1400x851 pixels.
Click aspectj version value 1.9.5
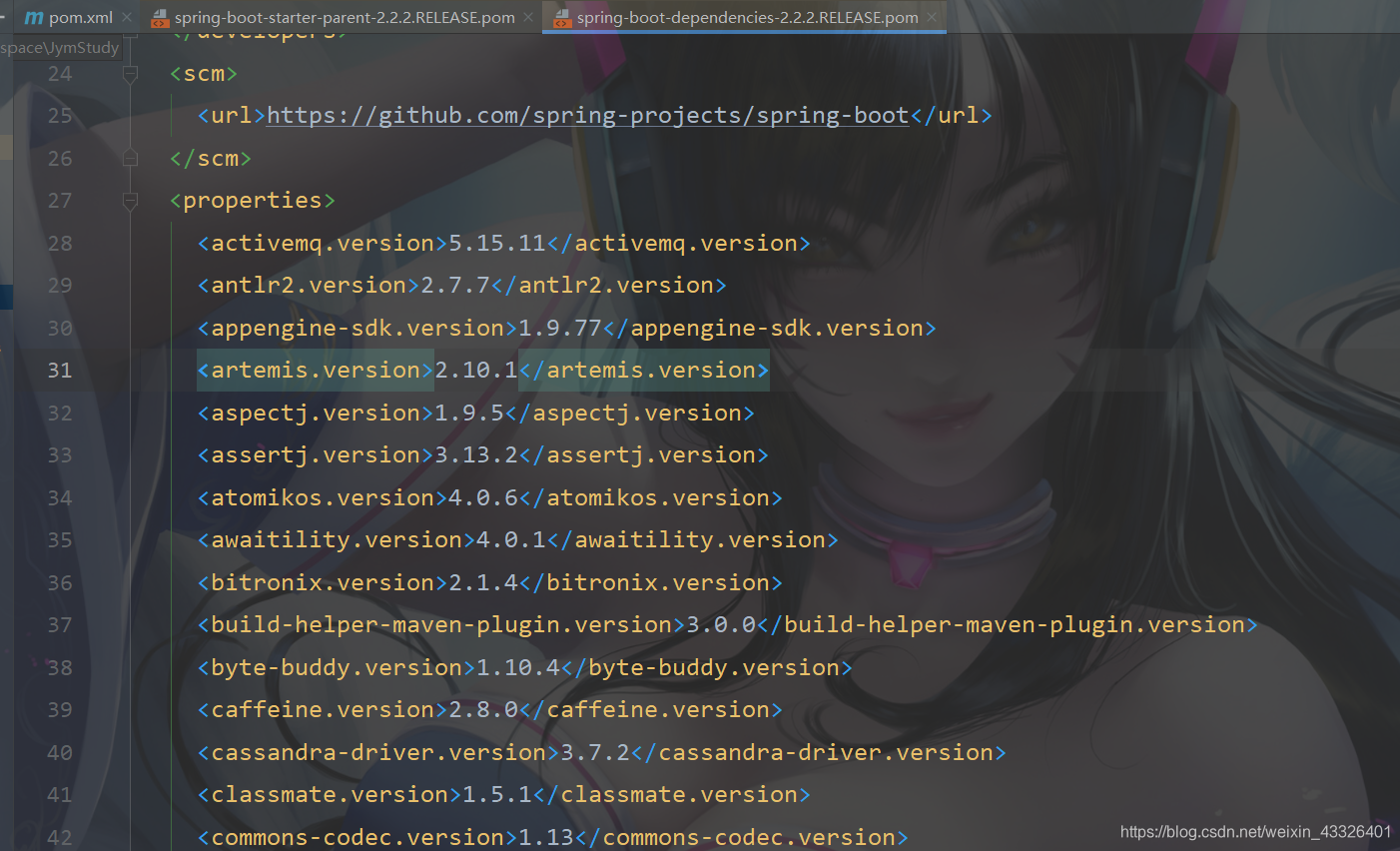[469, 414]
